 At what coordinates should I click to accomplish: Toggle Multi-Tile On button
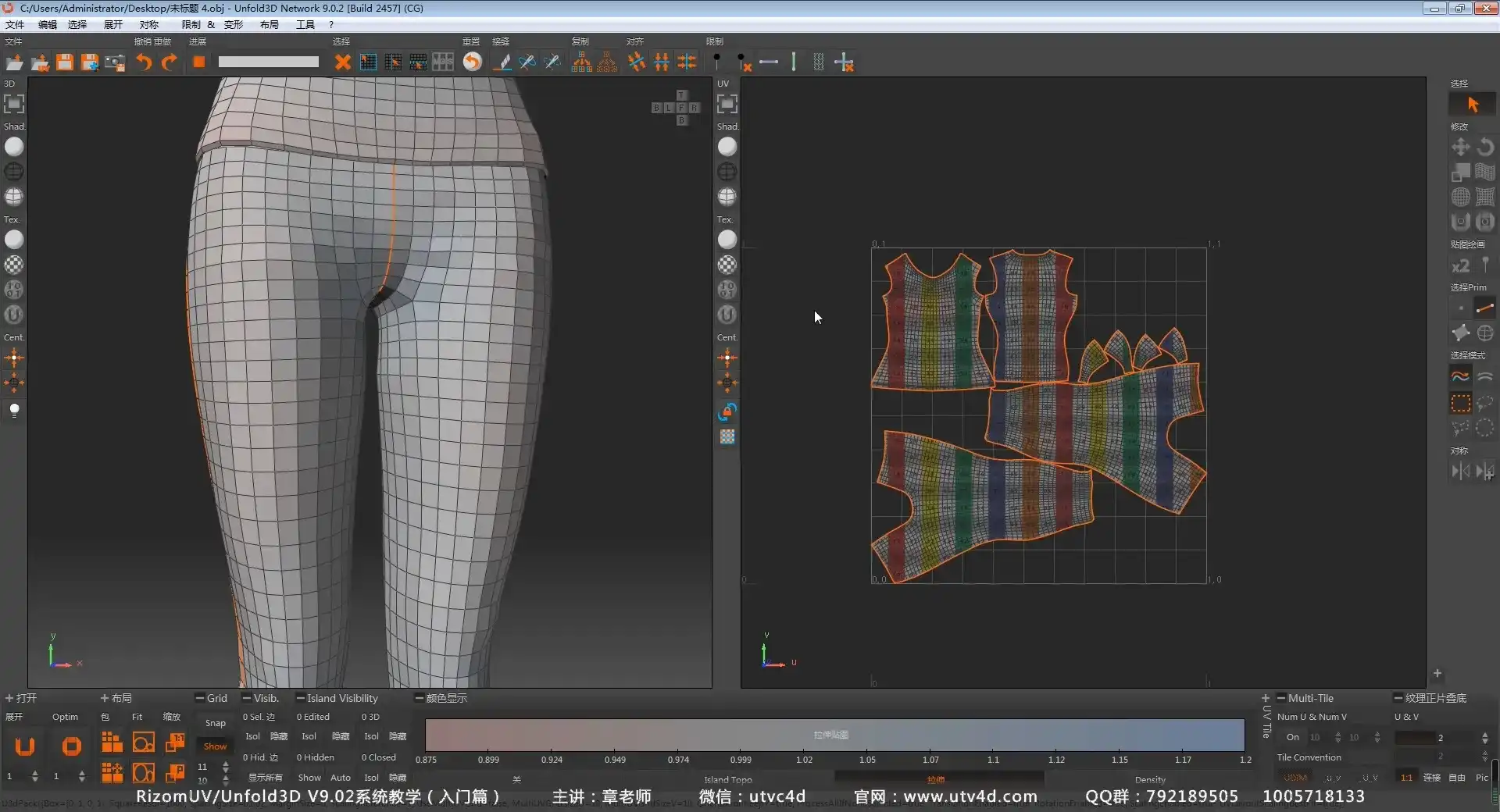(1293, 737)
